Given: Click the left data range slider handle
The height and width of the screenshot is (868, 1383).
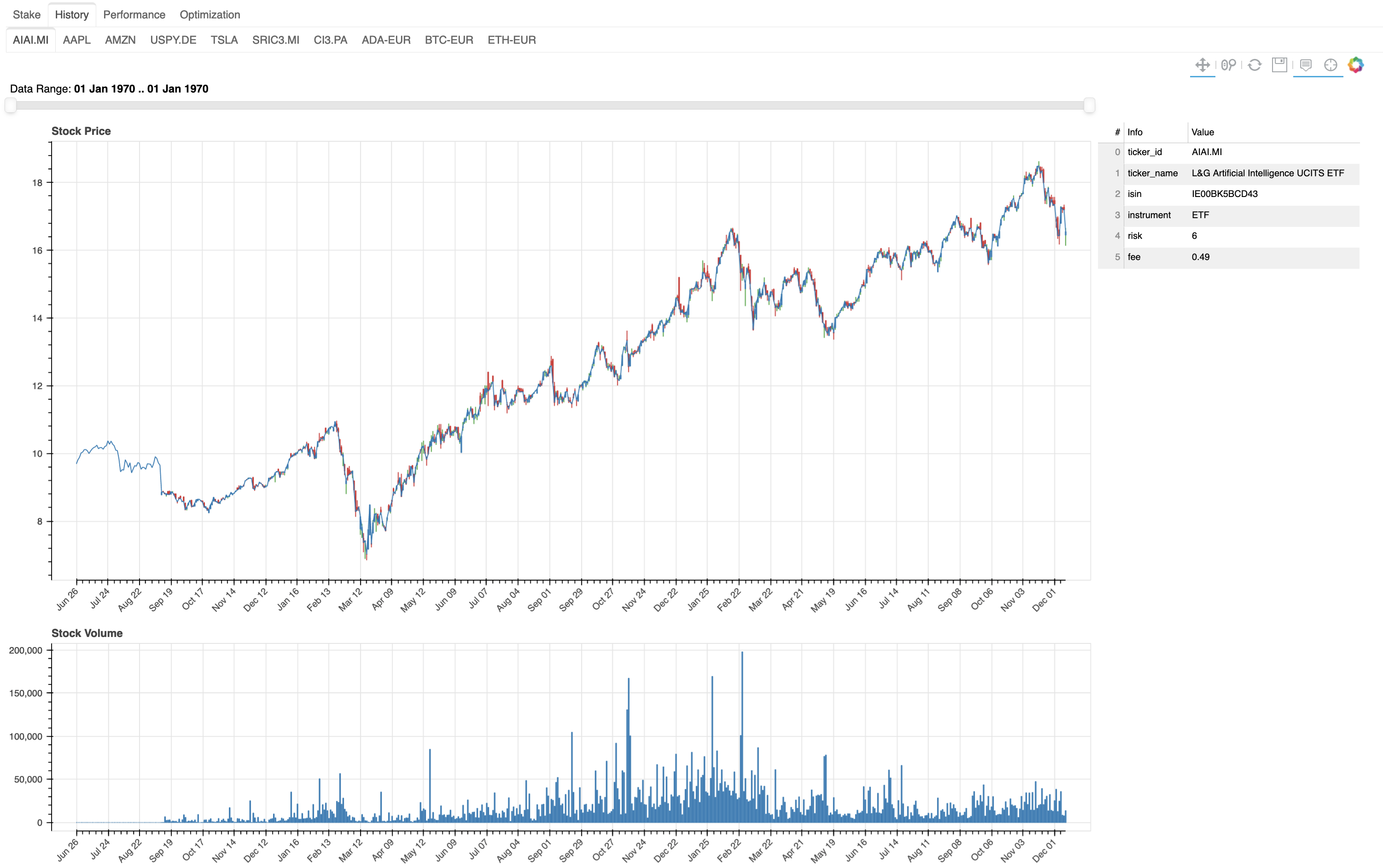Looking at the screenshot, I should pos(10,105).
